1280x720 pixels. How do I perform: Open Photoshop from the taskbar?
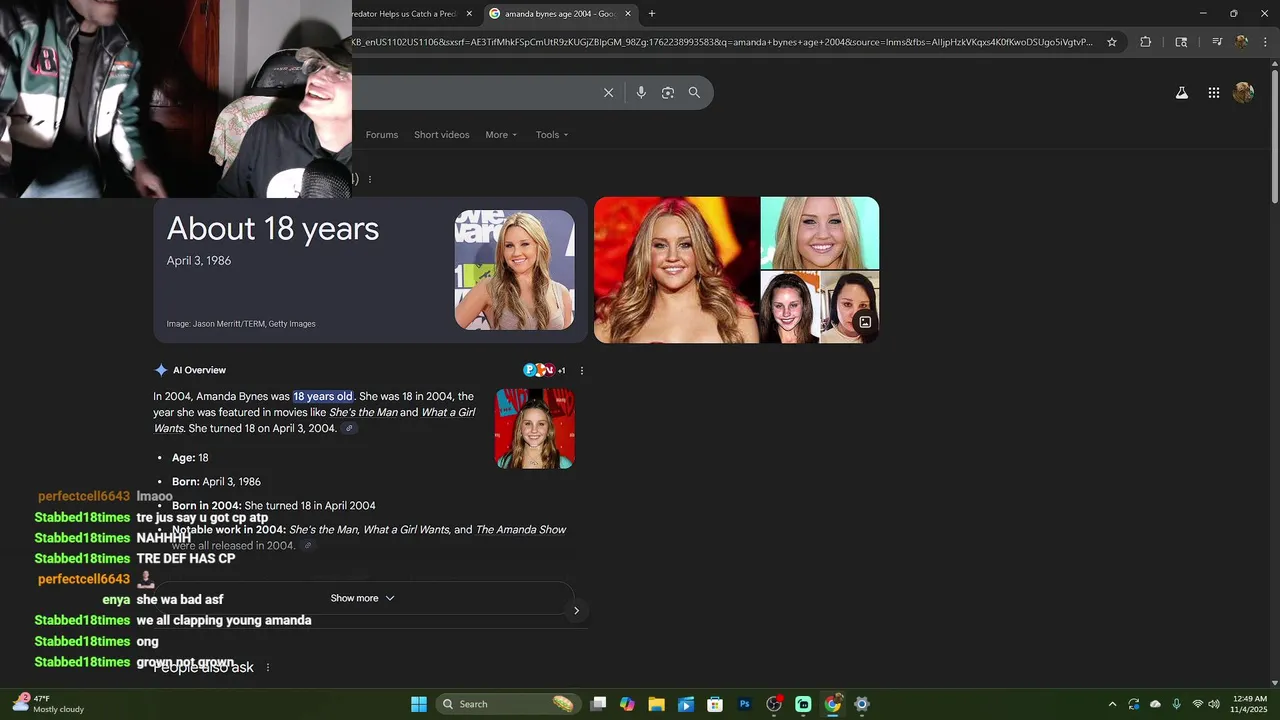click(744, 704)
